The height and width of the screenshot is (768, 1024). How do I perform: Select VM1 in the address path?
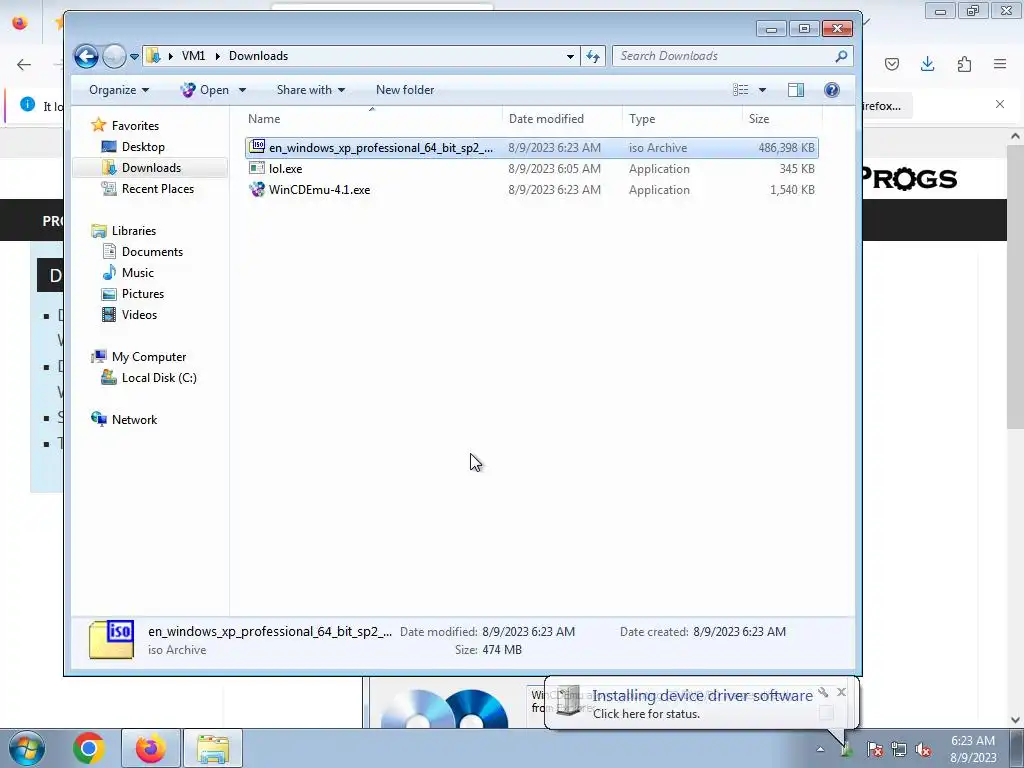(x=193, y=56)
